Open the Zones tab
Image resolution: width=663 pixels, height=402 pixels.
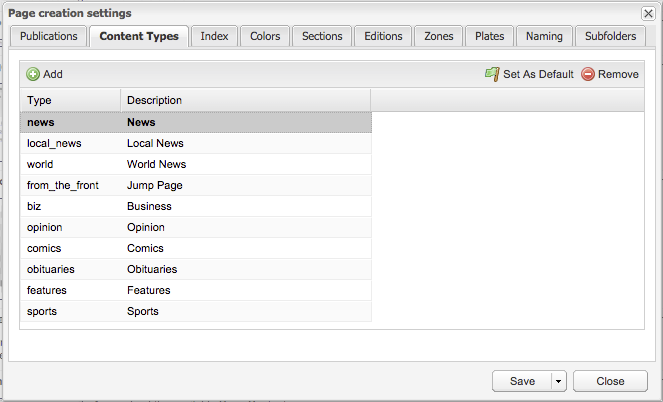pyautogui.click(x=439, y=36)
